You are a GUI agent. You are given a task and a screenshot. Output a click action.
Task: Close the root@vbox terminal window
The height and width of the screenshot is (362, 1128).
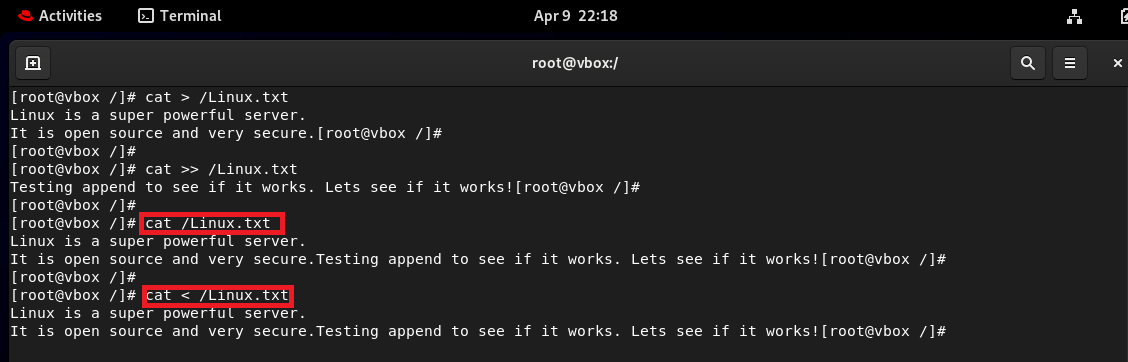pos(1117,63)
